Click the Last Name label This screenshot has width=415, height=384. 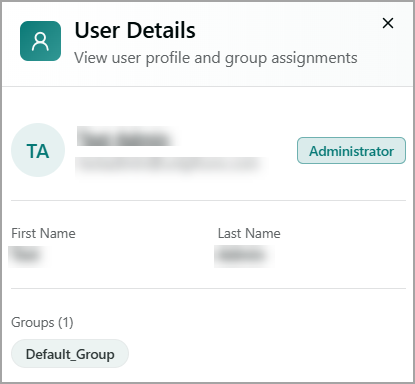tap(249, 233)
